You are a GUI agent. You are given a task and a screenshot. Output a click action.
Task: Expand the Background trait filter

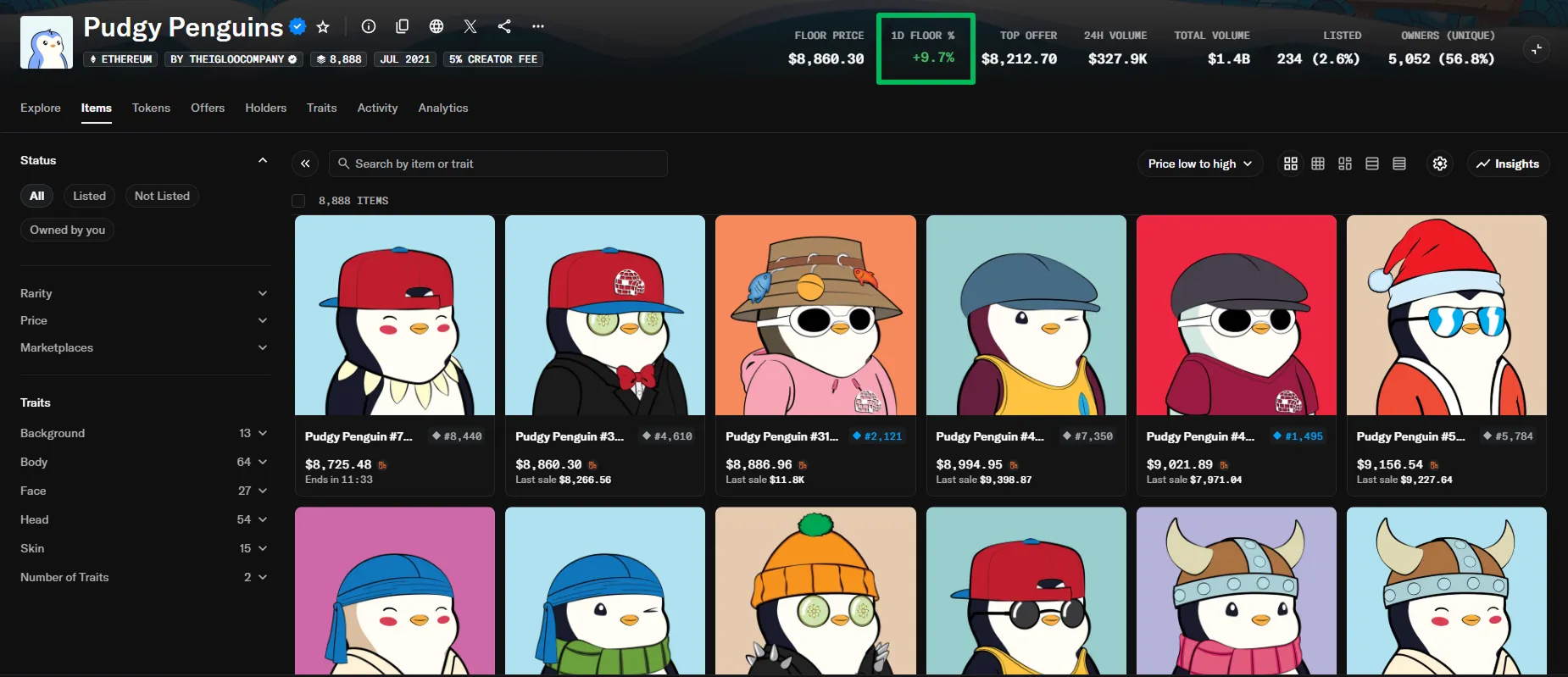point(144,433)
